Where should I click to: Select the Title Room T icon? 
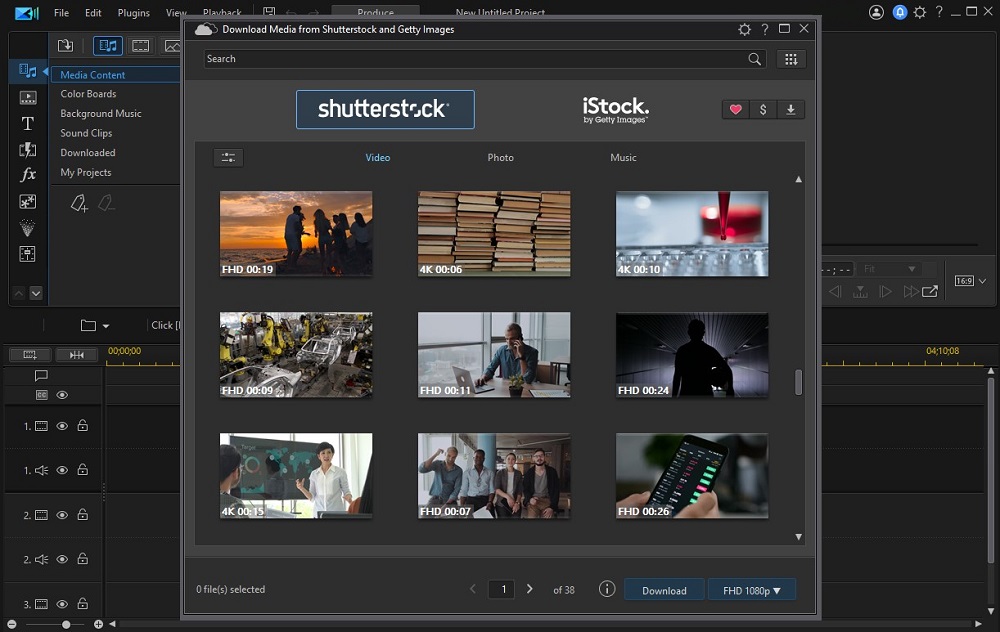point(27,124)
